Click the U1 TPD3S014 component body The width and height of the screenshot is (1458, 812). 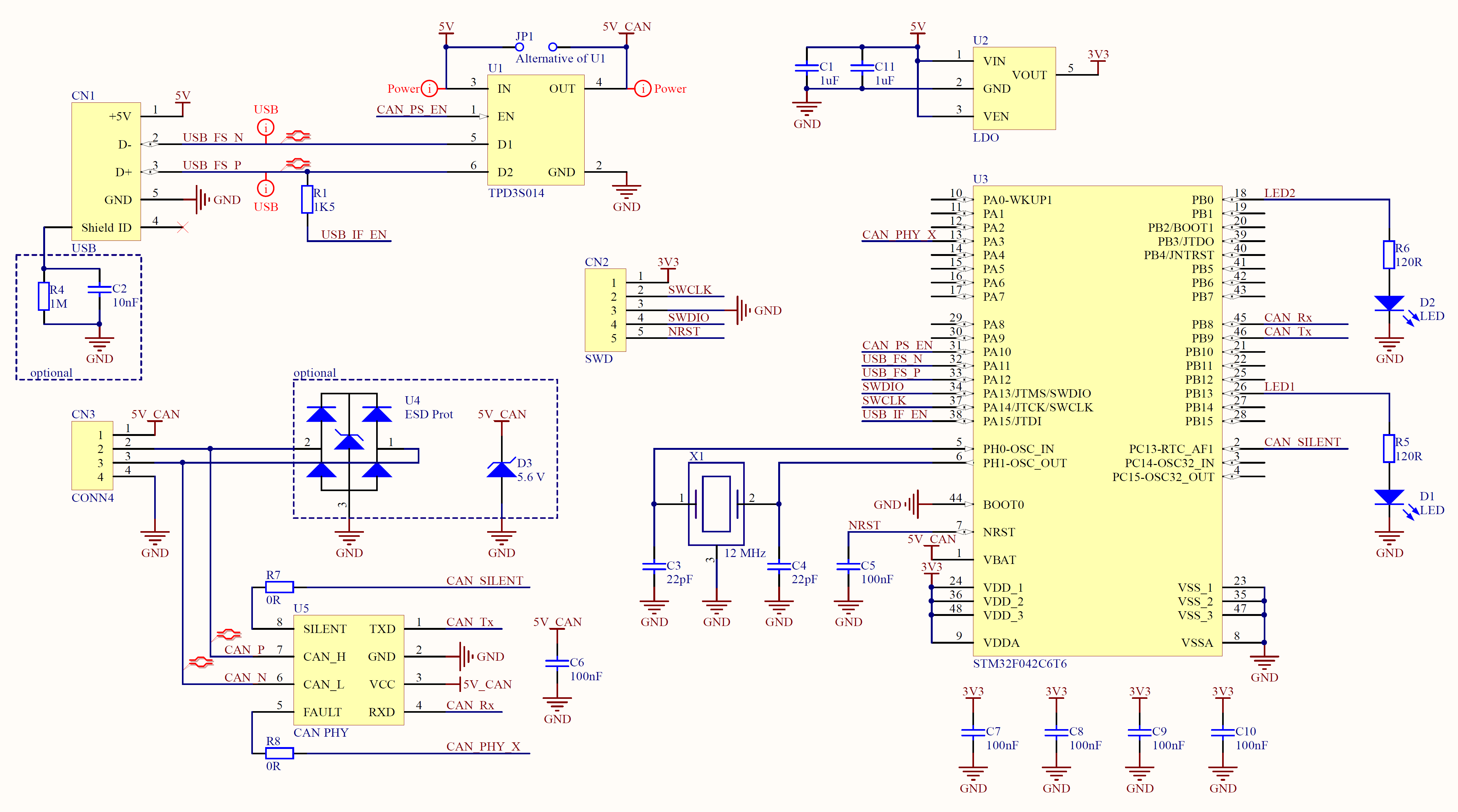coord(535,130)
